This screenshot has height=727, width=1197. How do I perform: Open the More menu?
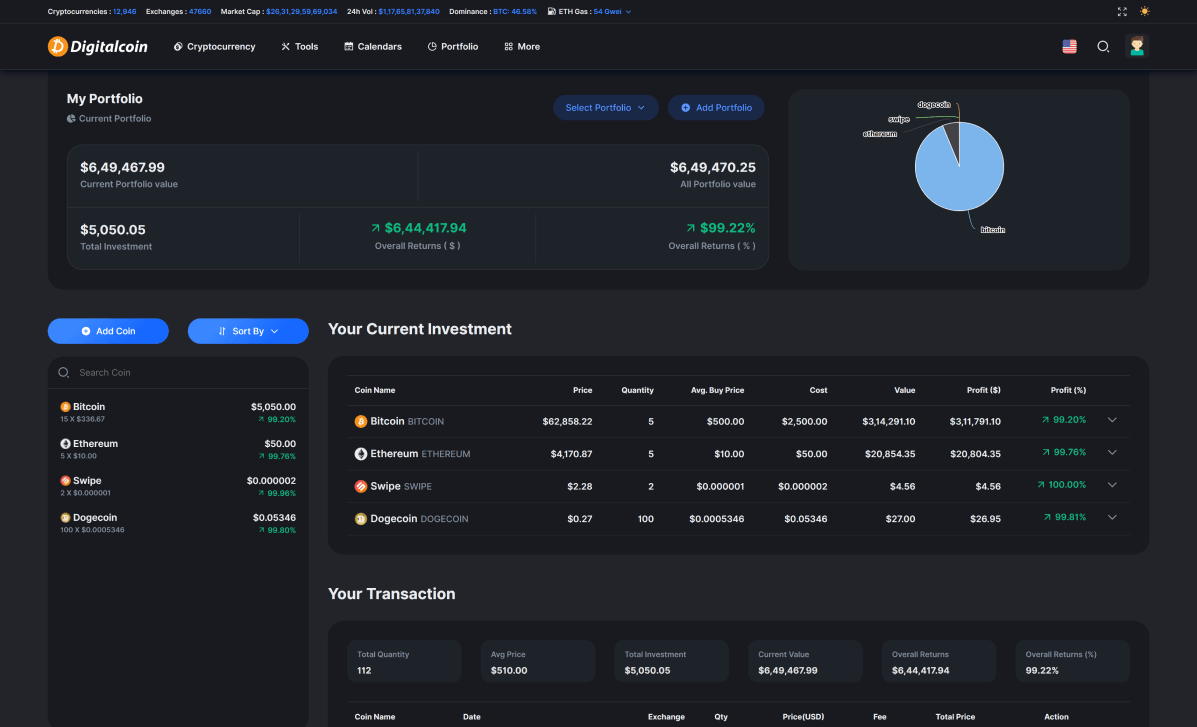522,47
